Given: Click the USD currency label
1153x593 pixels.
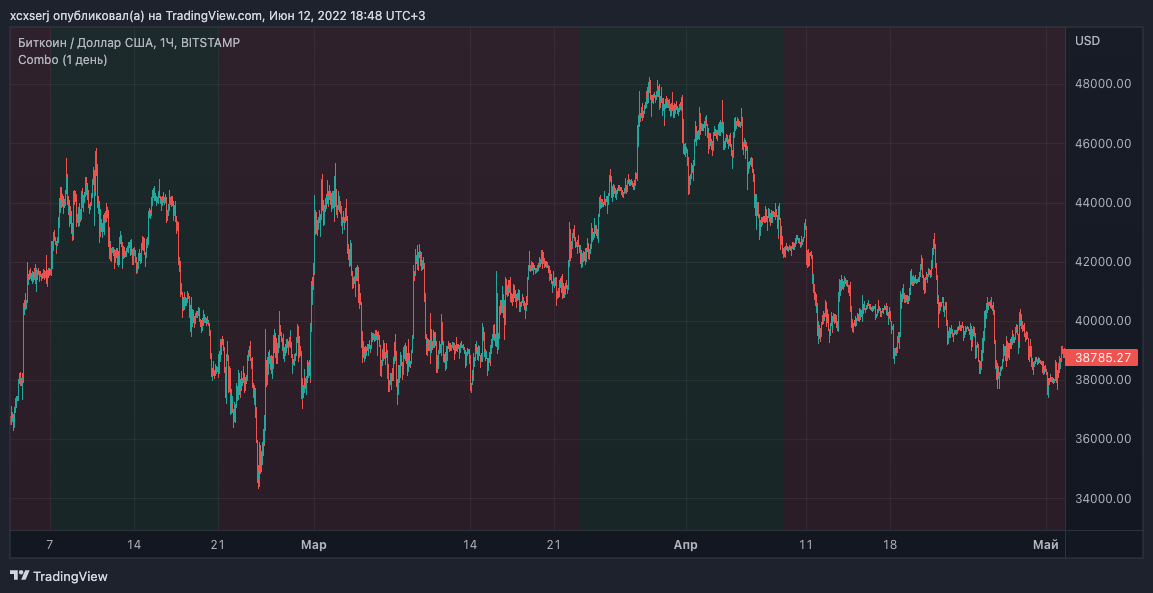Looking at the screenshot, I should pyautogui.click(x=1088, y=41).
